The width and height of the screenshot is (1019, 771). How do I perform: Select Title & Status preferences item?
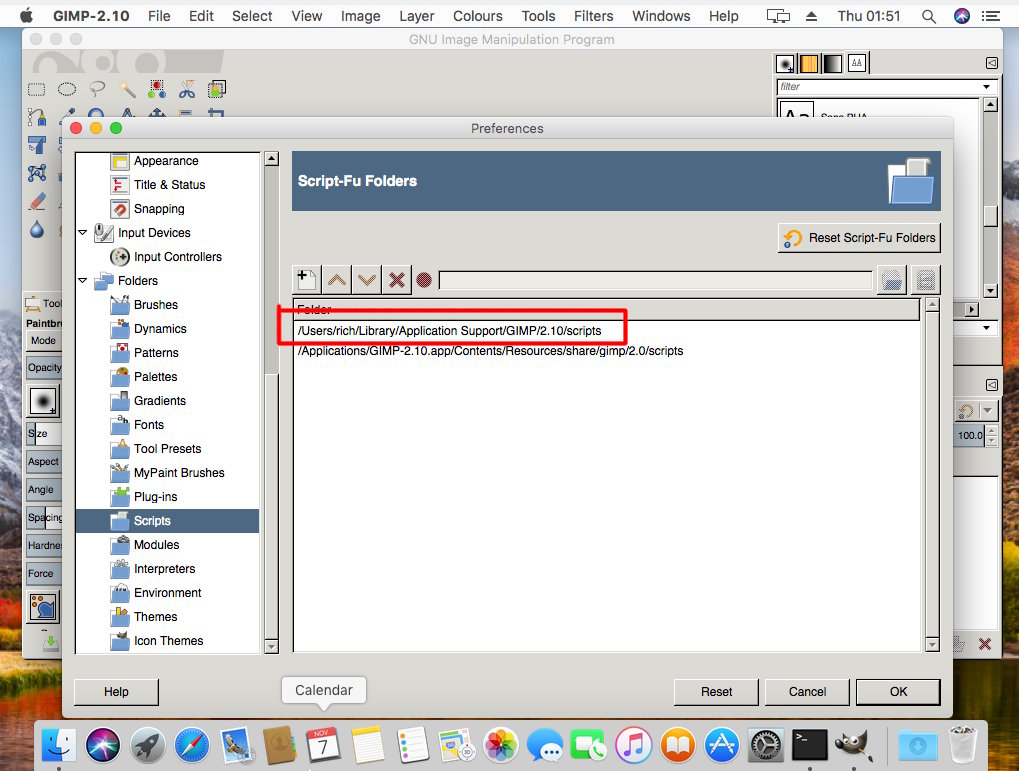169,185
